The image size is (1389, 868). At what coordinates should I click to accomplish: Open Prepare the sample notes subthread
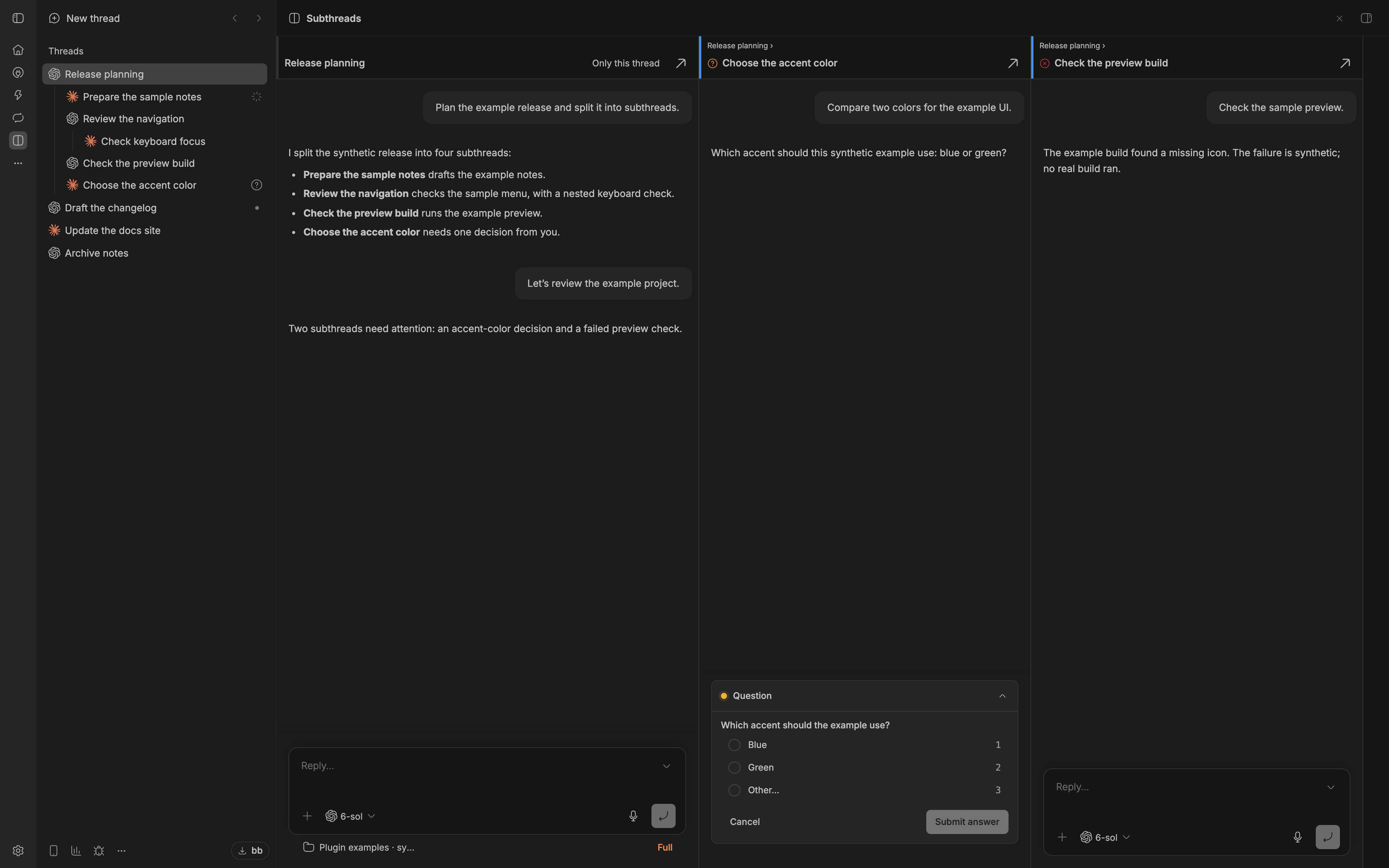(x=154, y=97)
